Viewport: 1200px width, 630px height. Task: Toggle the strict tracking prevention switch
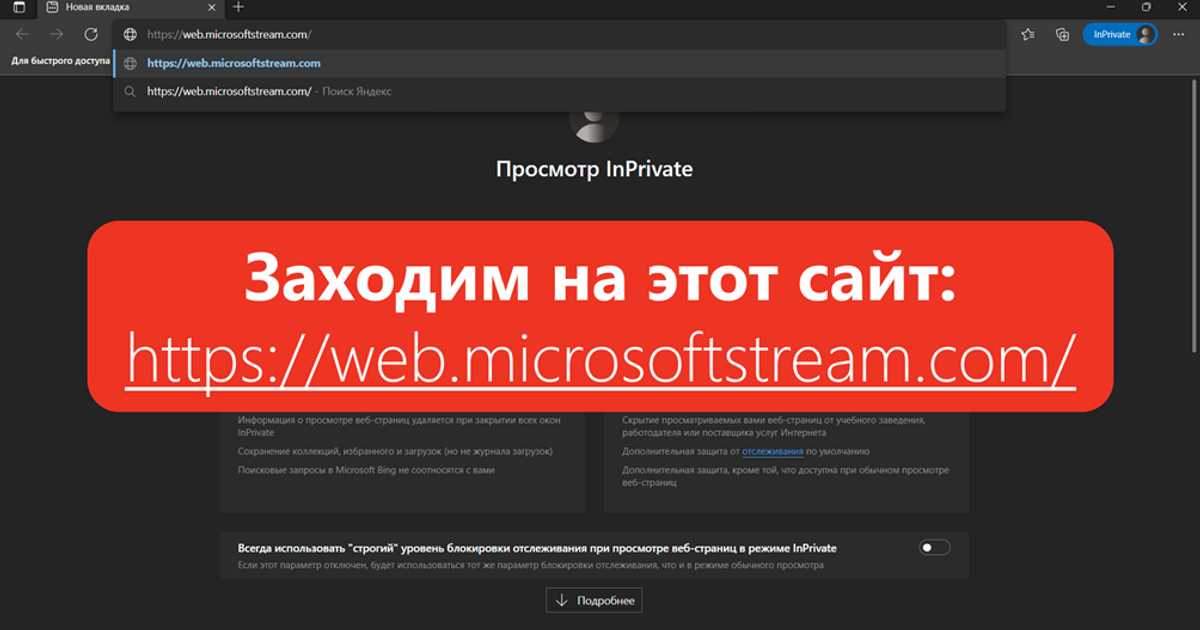(x=935, y=547)
